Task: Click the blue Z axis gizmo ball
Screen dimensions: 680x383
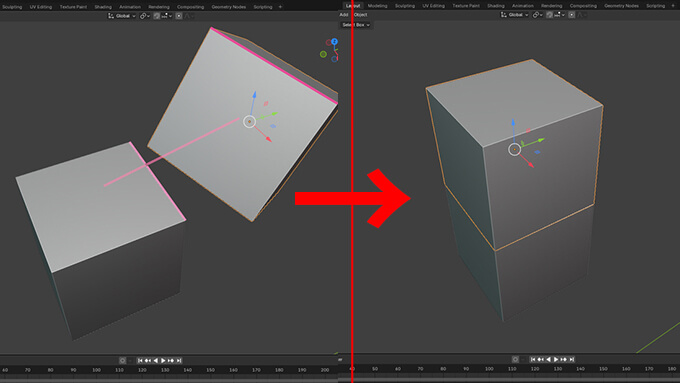Action: (334, 42)
